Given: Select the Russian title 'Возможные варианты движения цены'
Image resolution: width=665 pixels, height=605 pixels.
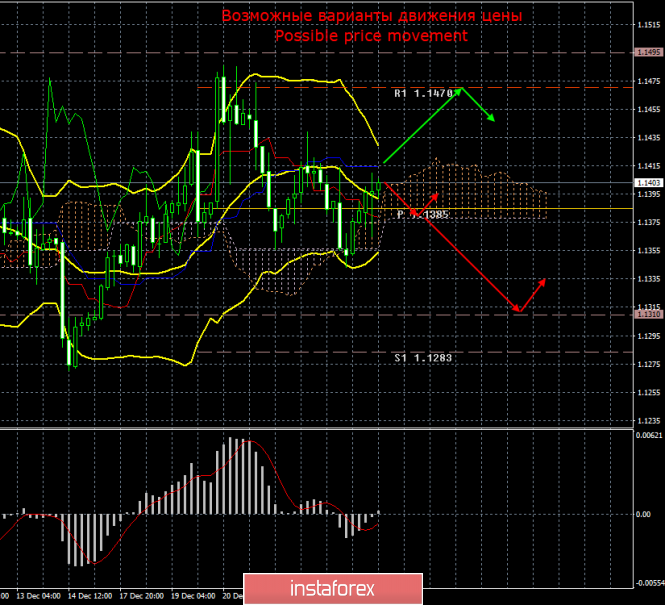Looking at the screenshot, I should (x=372, y=16).
